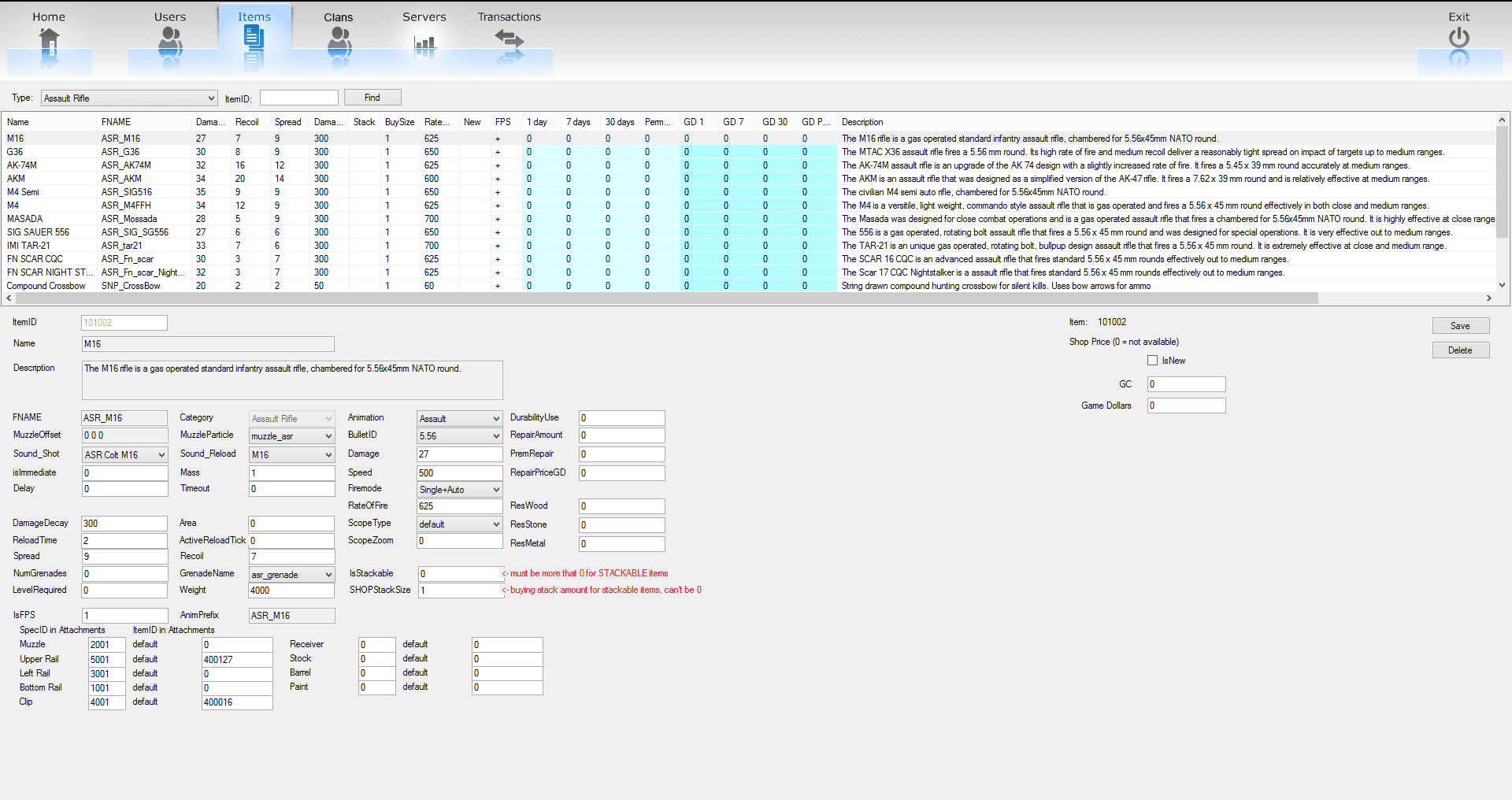Click the SHOPStackSize input field
Viewport: 1512px width, 800px height.
460,591
